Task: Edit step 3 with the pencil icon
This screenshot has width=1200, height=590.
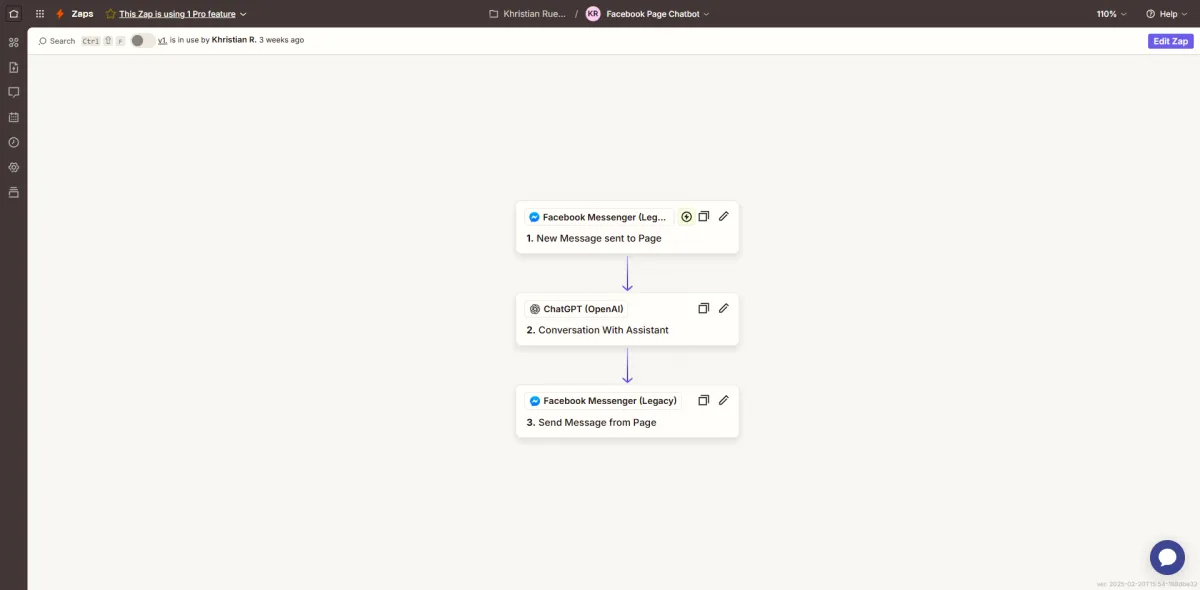Action: 724,400
